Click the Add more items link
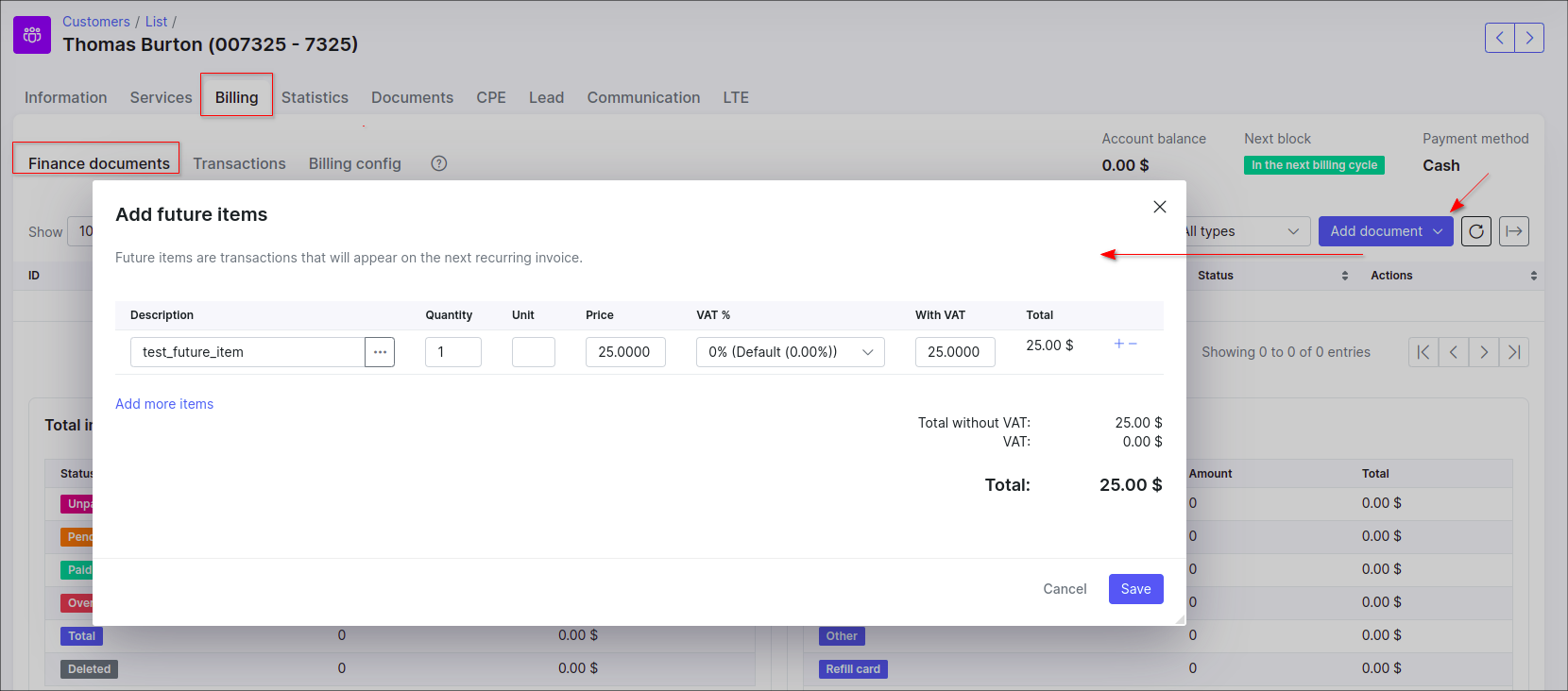The image size is (1568, 691). click(164, 404)
